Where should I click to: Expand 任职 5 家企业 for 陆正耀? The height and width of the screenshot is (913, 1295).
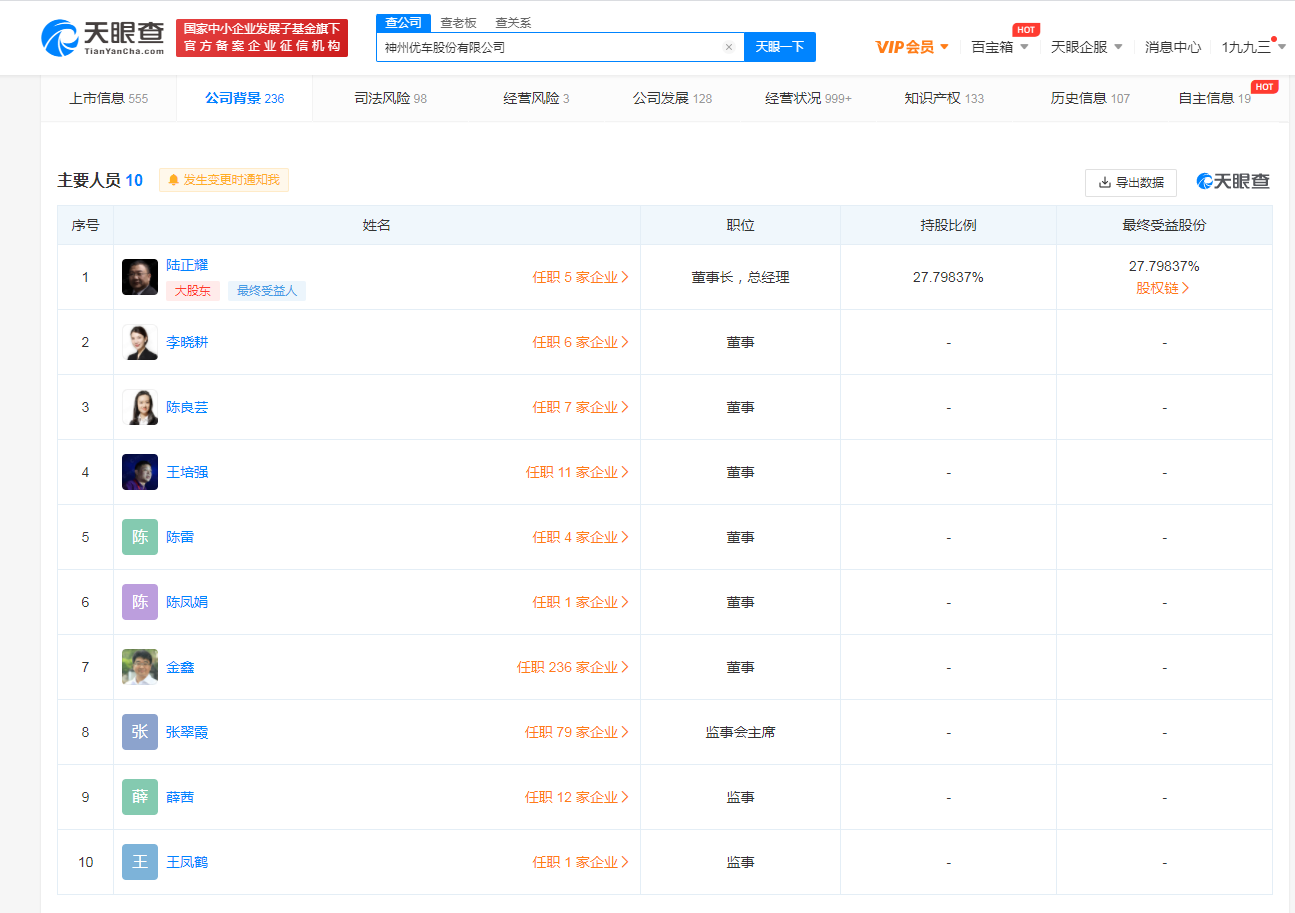pyautogui.click(x=580, y=277)
